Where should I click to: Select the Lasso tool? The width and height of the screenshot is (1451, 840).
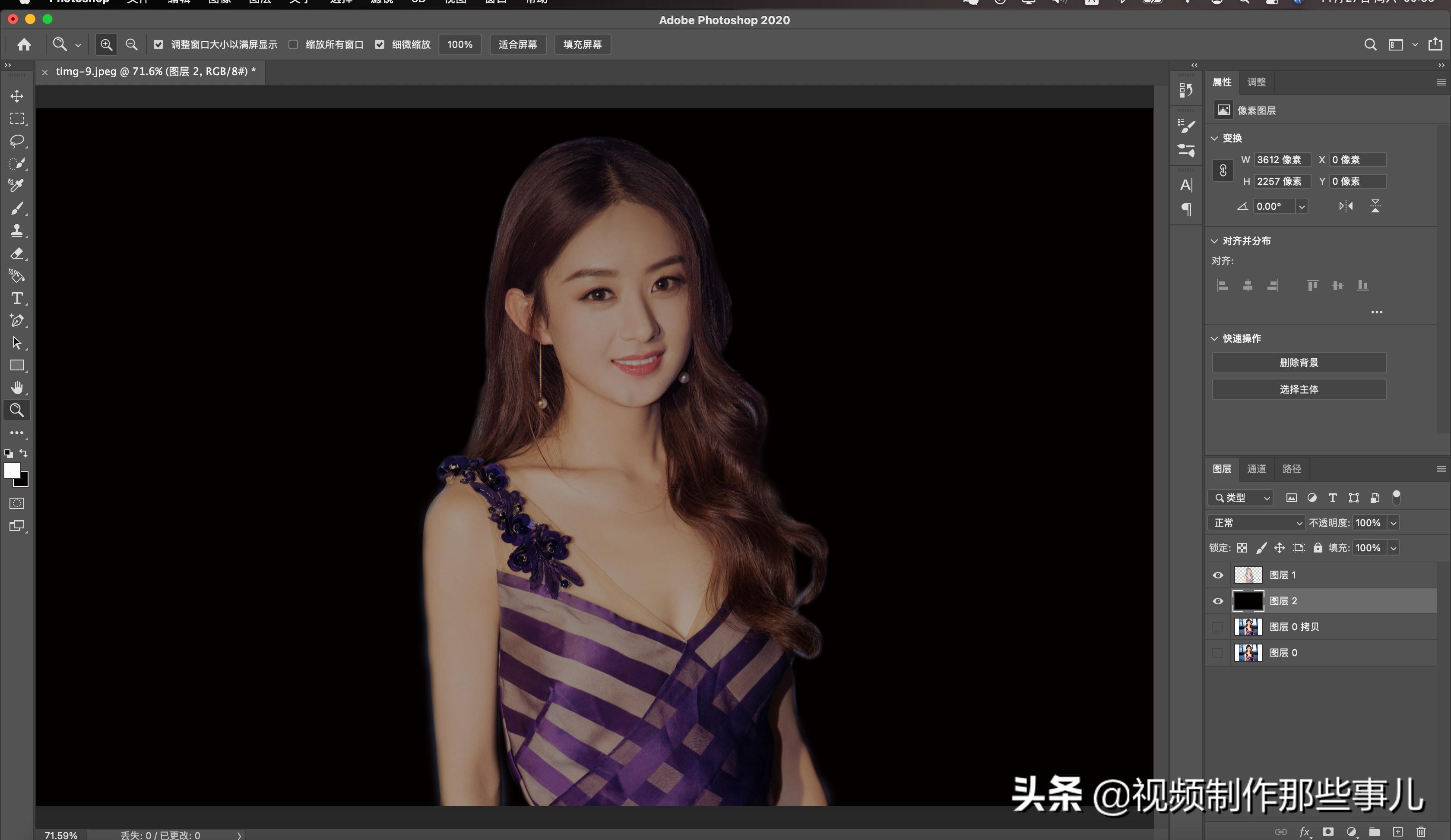point(17,141)
